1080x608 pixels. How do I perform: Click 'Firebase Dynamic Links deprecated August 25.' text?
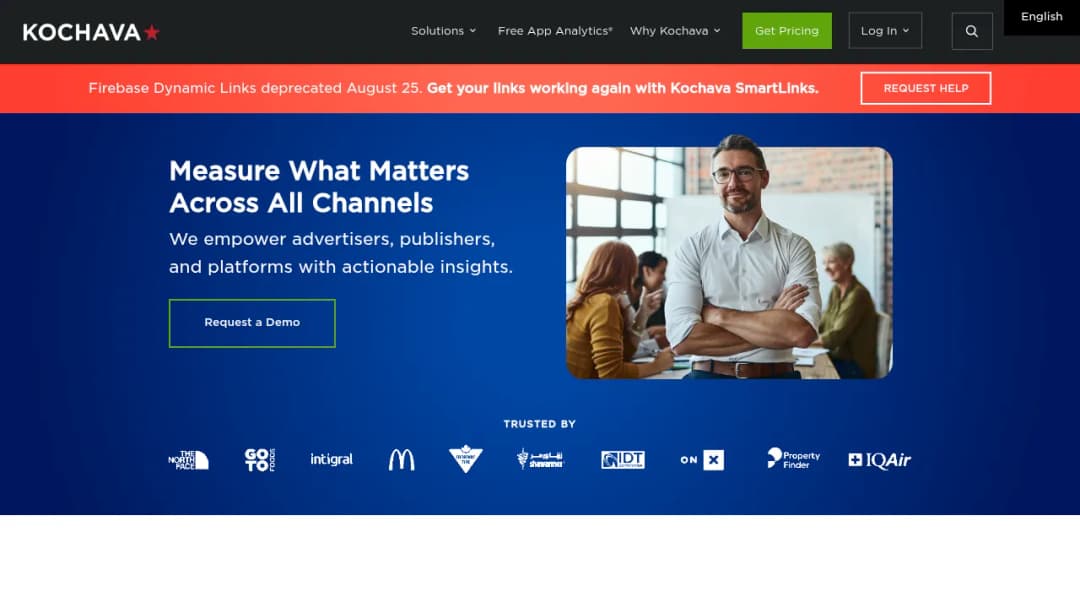point(255,88)
